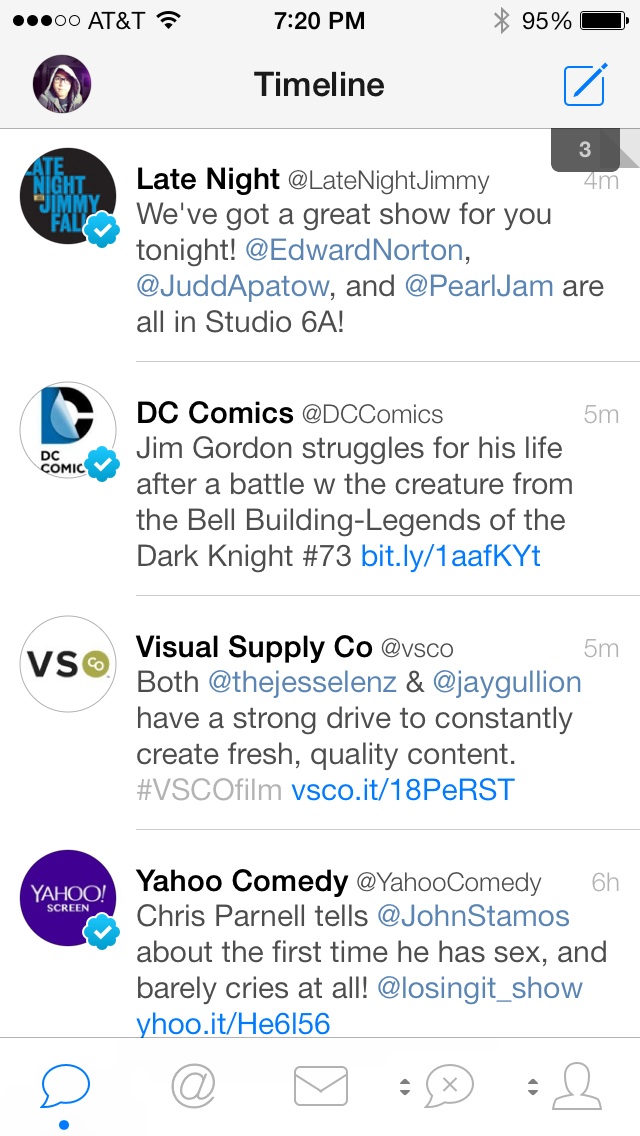
Task: Open the yhoo.it/He6l56 link
Action: (233, 1022)
